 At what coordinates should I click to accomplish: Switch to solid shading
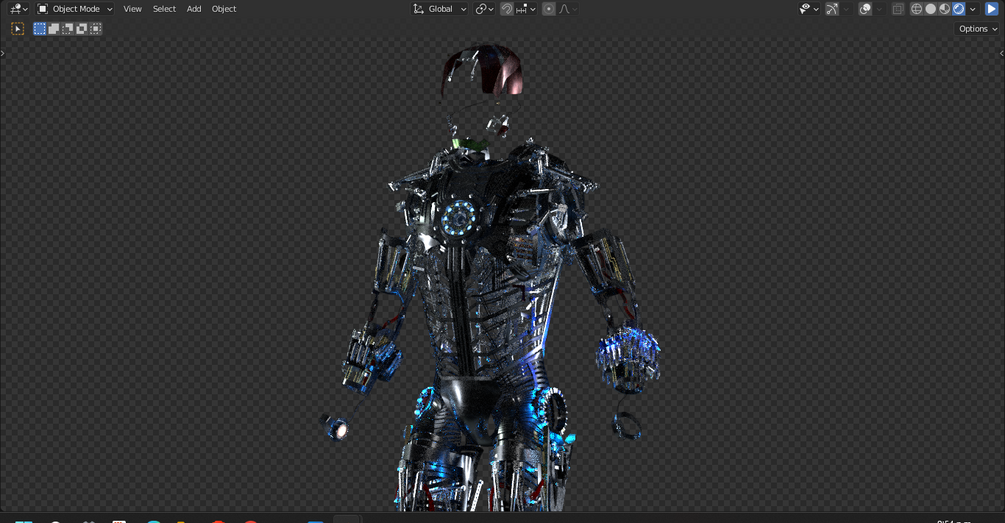[x=931, y=9]
